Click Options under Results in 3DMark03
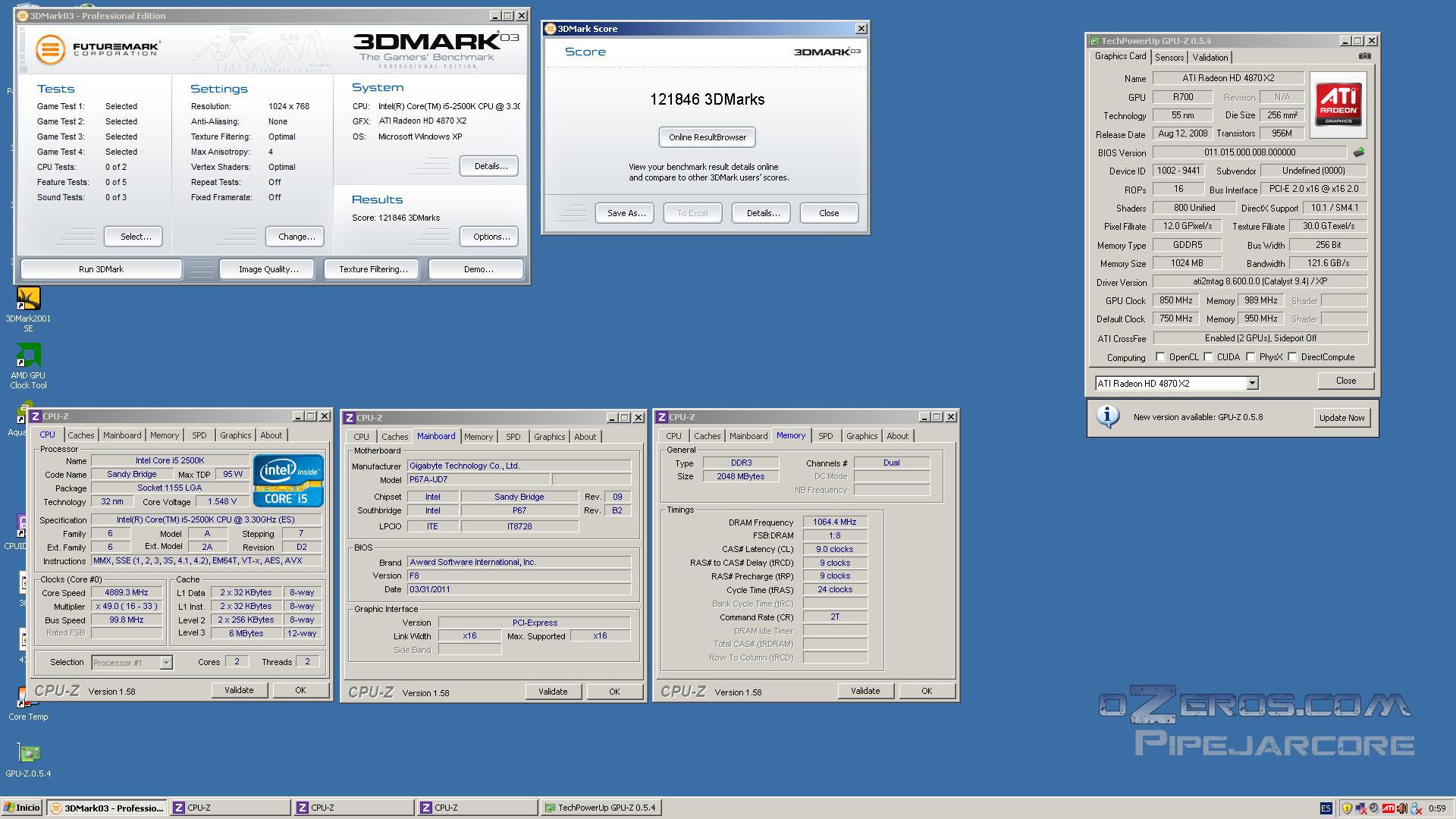1456x819 pixels. click(x=490, y=237)
